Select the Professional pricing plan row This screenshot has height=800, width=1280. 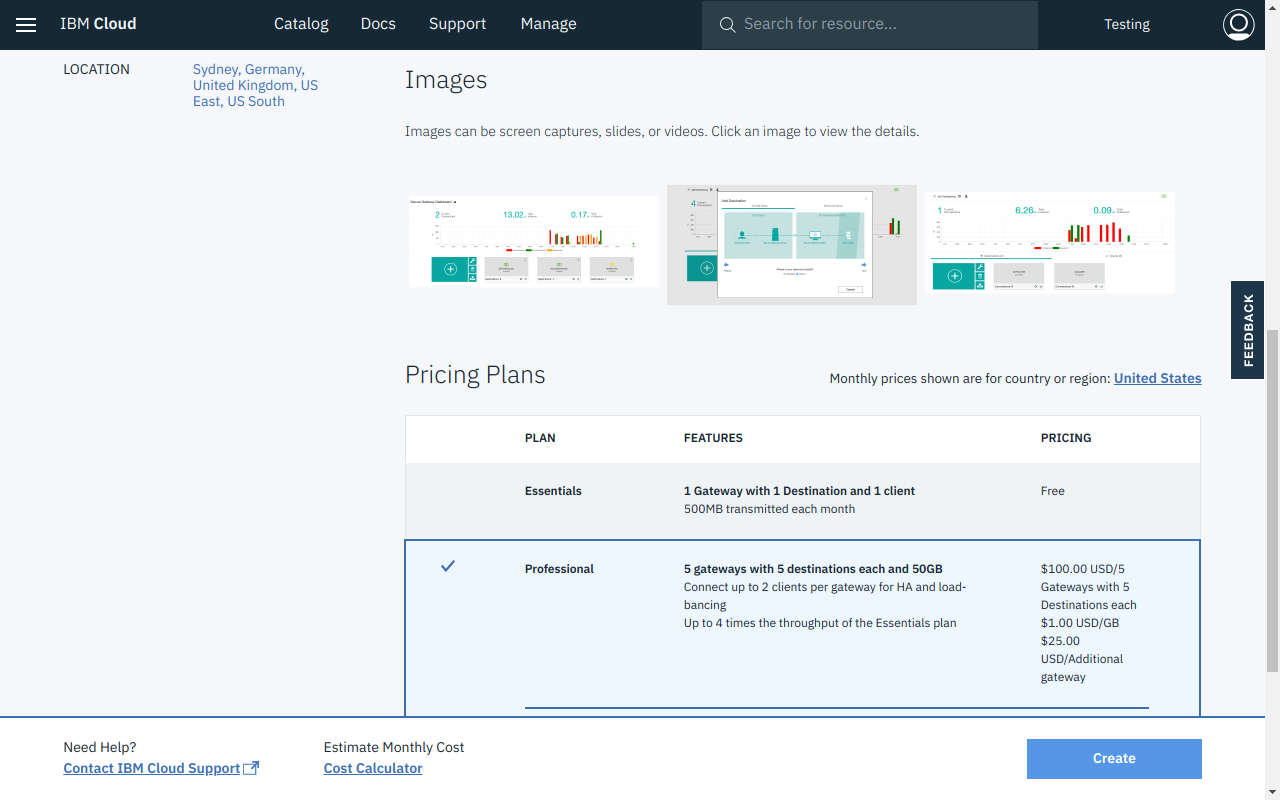click(803, 628)
